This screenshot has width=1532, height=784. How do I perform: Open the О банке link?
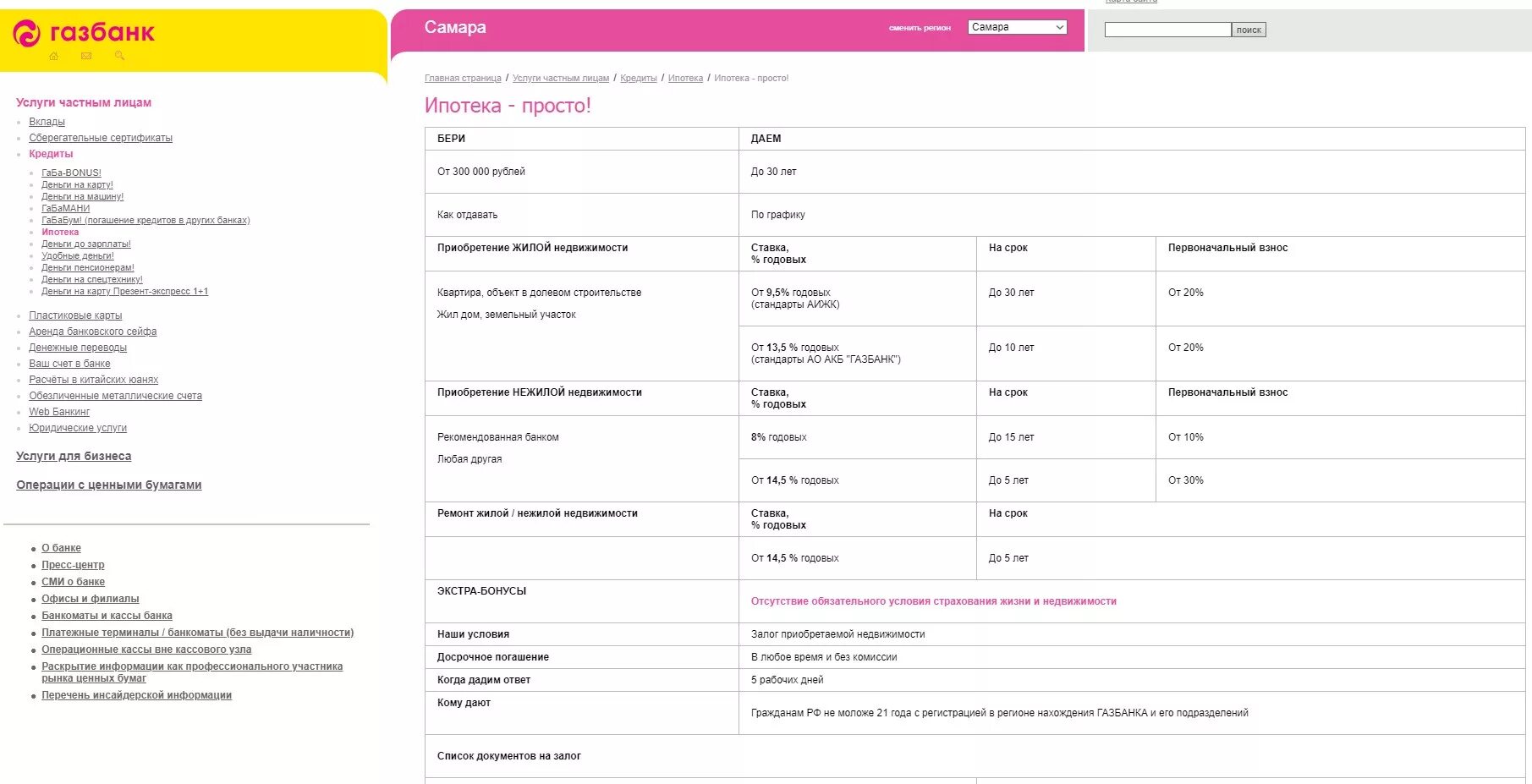click(62, 548)
